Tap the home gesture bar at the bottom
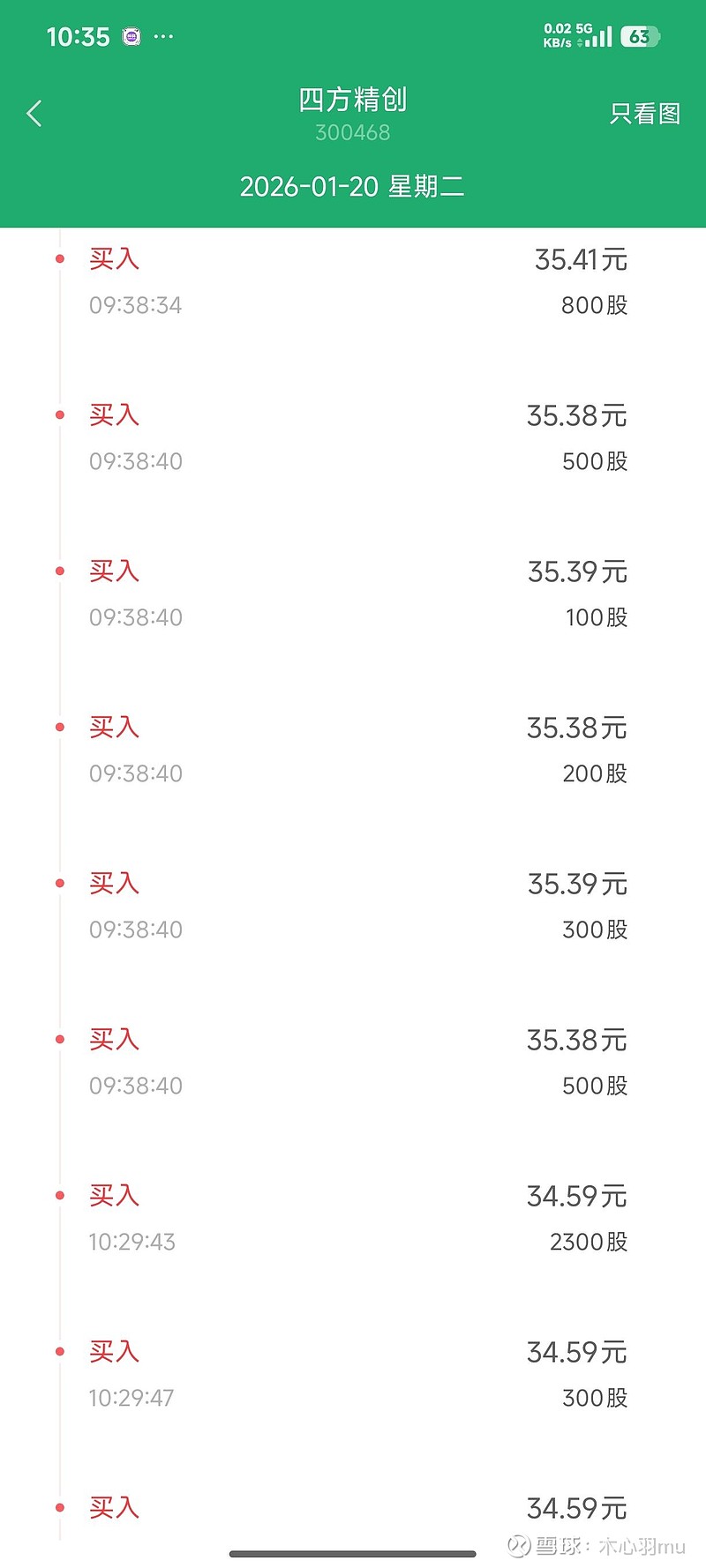706x1568 pixels. tap(353, 1554)
